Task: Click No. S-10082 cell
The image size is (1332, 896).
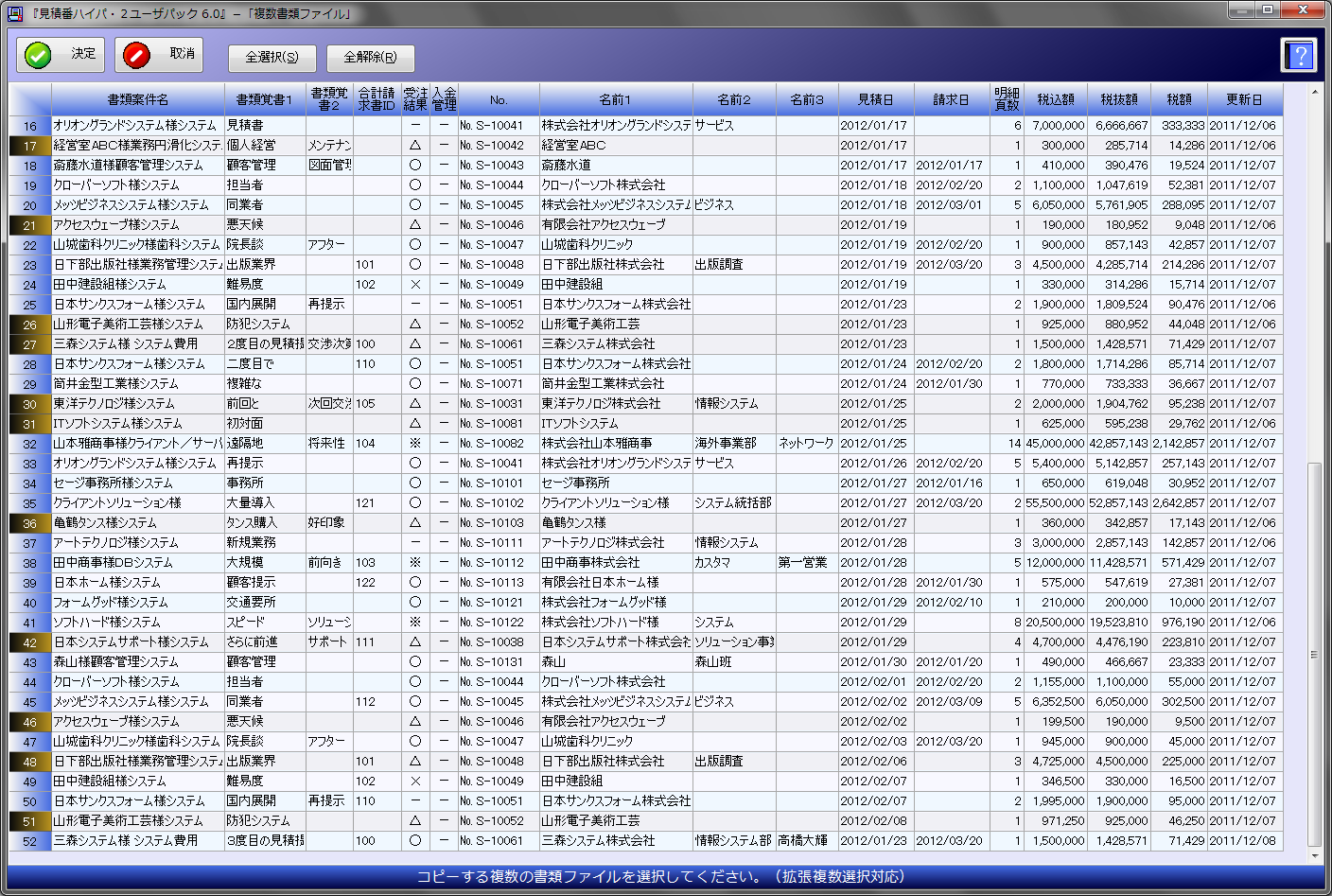Action: pyautogui.click(x=499, y=444)
